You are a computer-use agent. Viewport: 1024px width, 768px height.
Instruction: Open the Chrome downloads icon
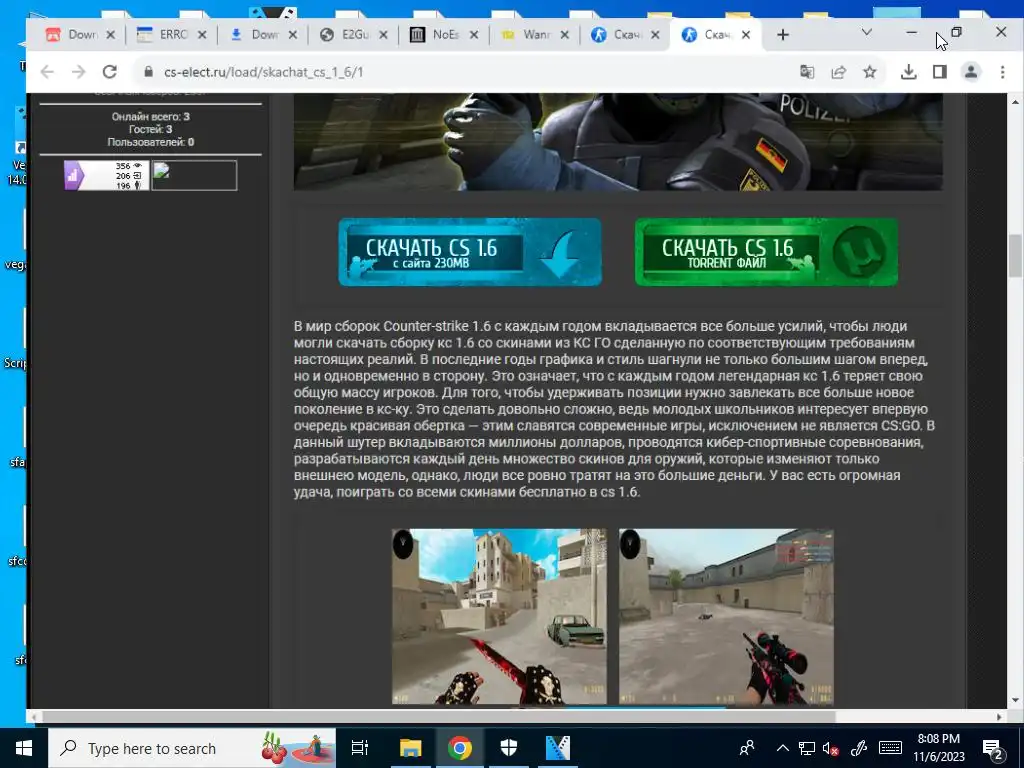[908, 72]
